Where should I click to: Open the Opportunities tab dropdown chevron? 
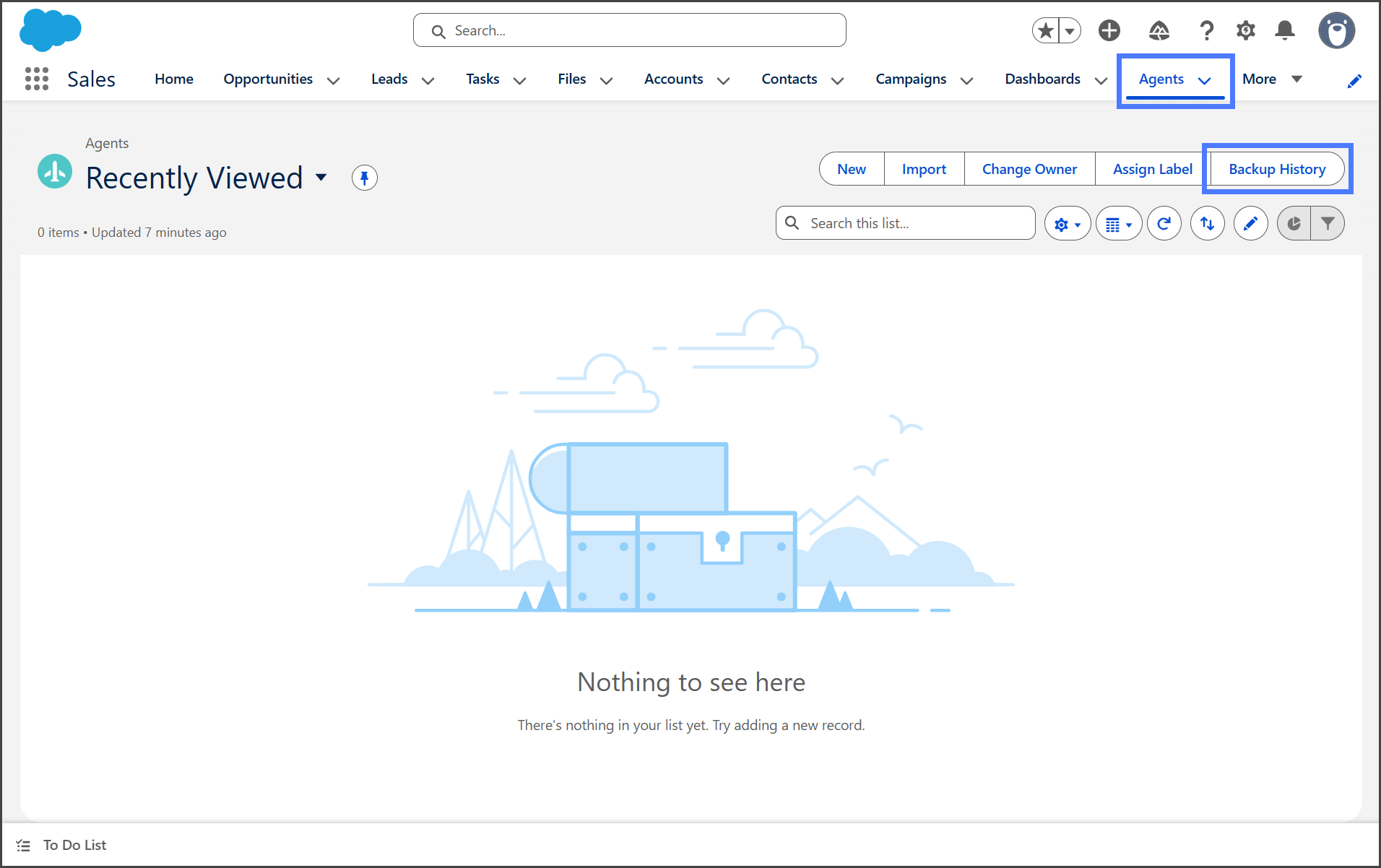pos(333,80)
